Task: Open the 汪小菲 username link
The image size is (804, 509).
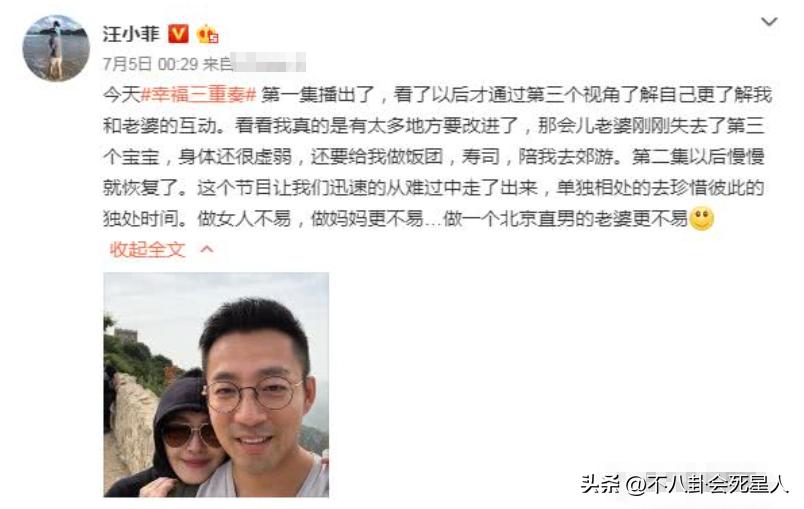Action: coord(131,34)
